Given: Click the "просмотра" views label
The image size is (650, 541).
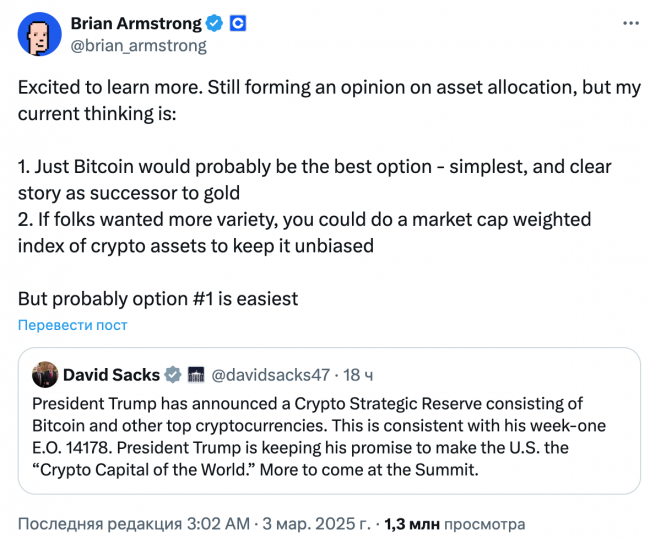Looking at the screenshot, I should point(485,525).
